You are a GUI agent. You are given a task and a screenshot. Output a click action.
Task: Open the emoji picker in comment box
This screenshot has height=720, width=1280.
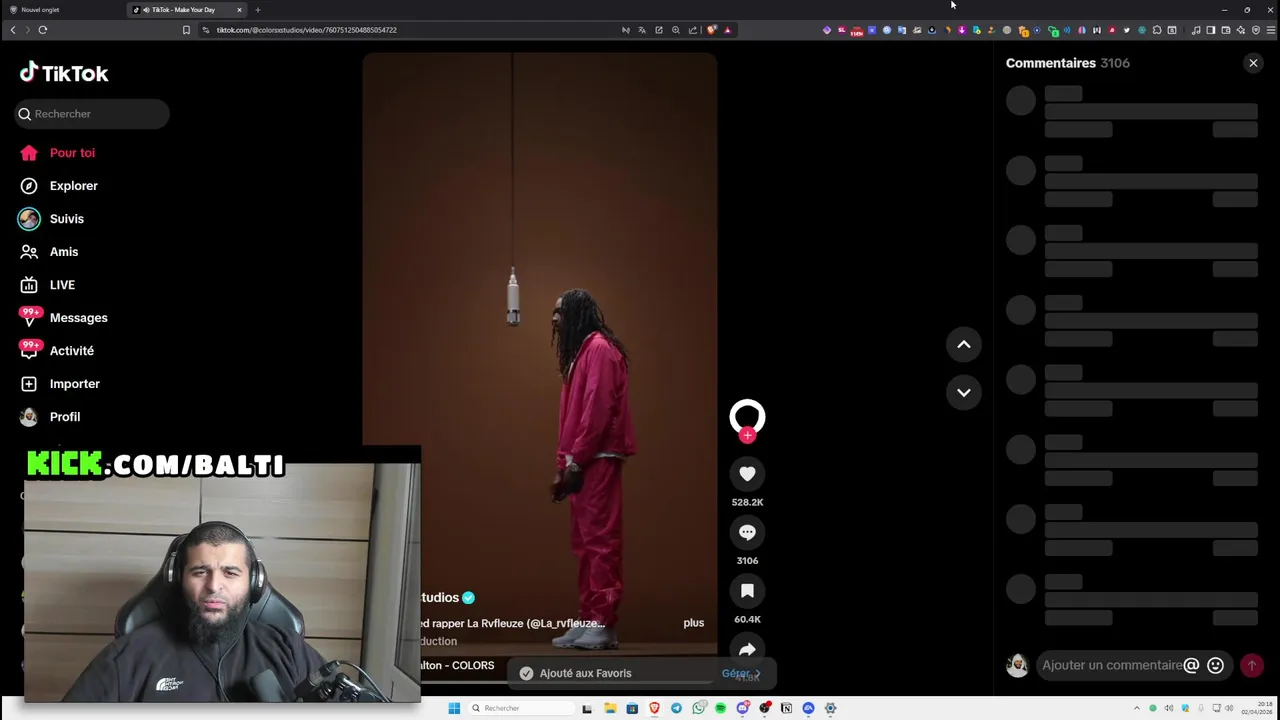click(x=1215, y=665)
